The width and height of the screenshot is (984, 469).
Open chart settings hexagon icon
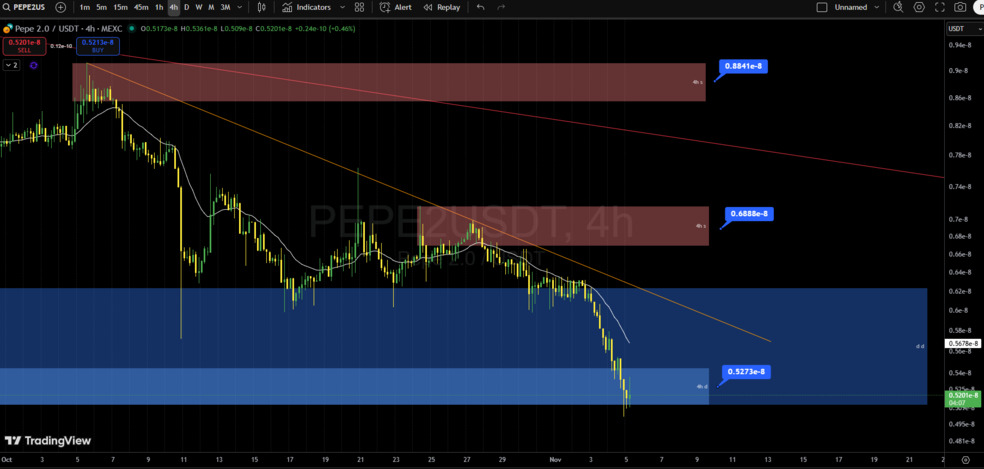pos(919,7)
